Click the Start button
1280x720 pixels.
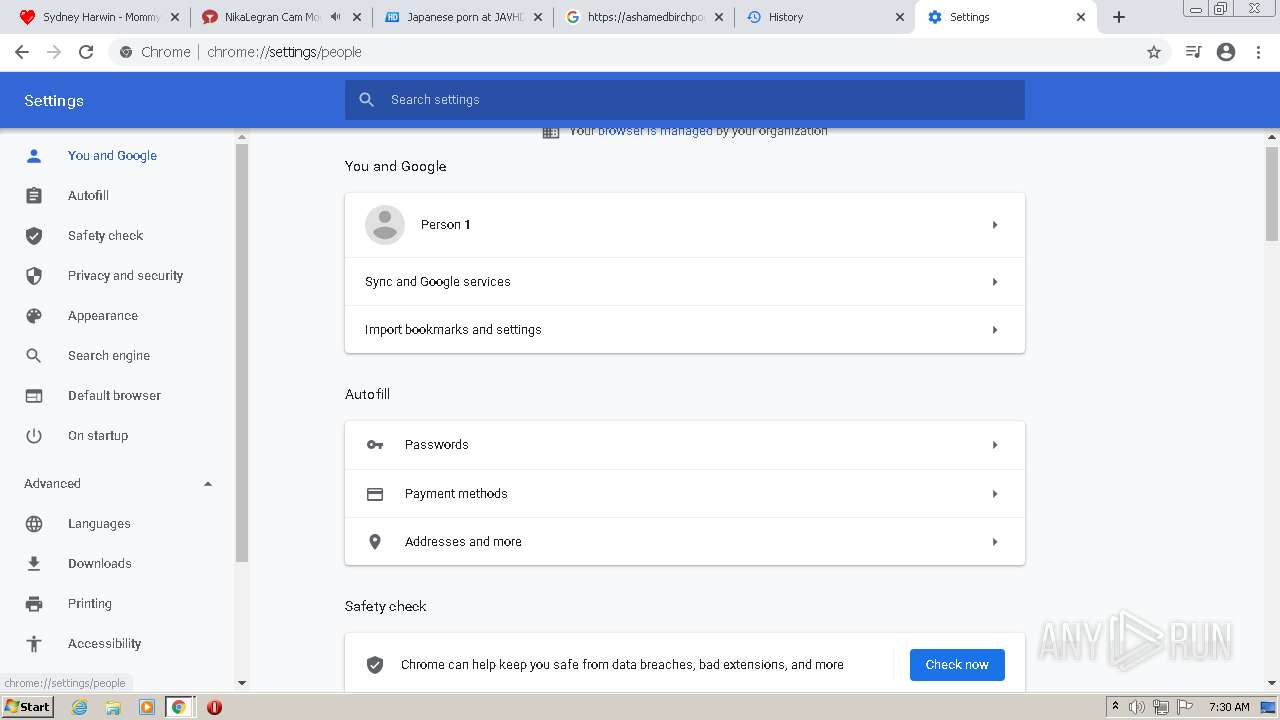pyautogui.click(x=28, y=707)
